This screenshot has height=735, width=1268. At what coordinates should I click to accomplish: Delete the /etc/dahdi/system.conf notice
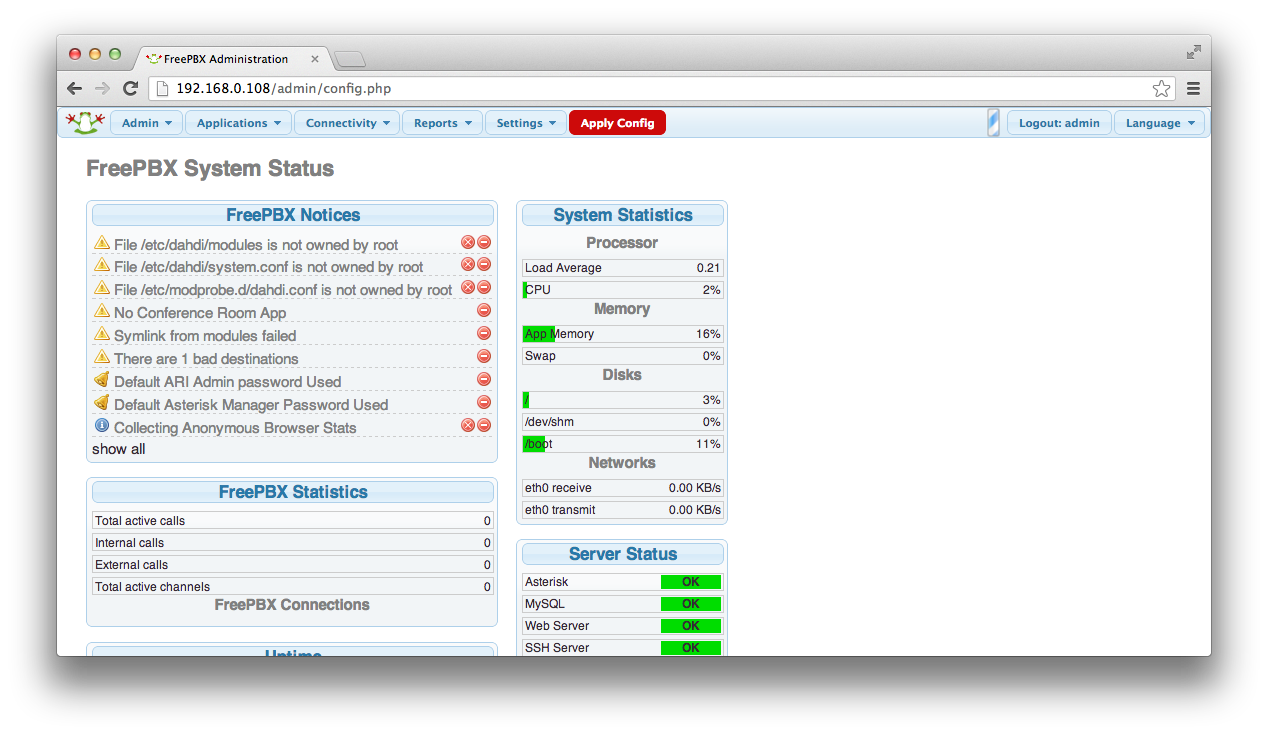467,265
